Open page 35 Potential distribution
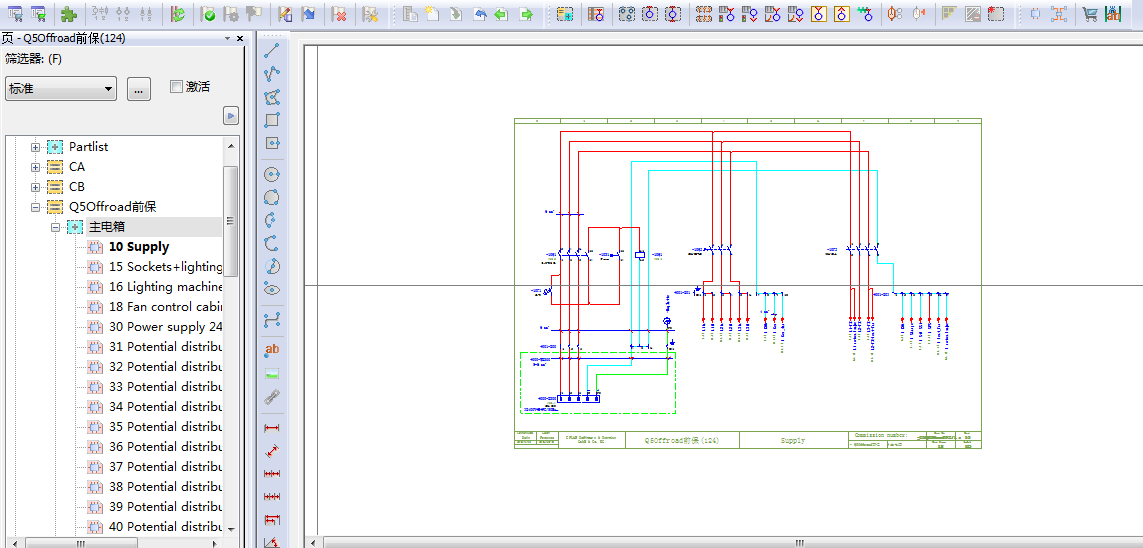Viewport: 1143px width, 548px height. pos(165,426)
